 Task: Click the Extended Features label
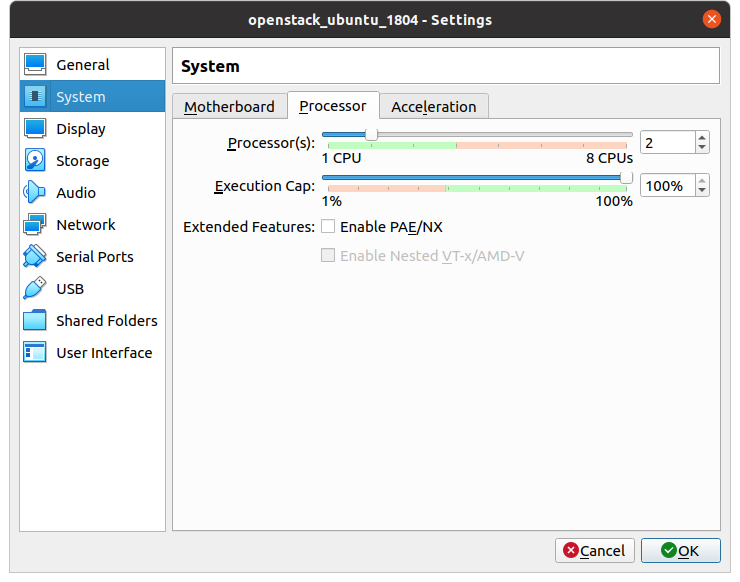[249, 227]
